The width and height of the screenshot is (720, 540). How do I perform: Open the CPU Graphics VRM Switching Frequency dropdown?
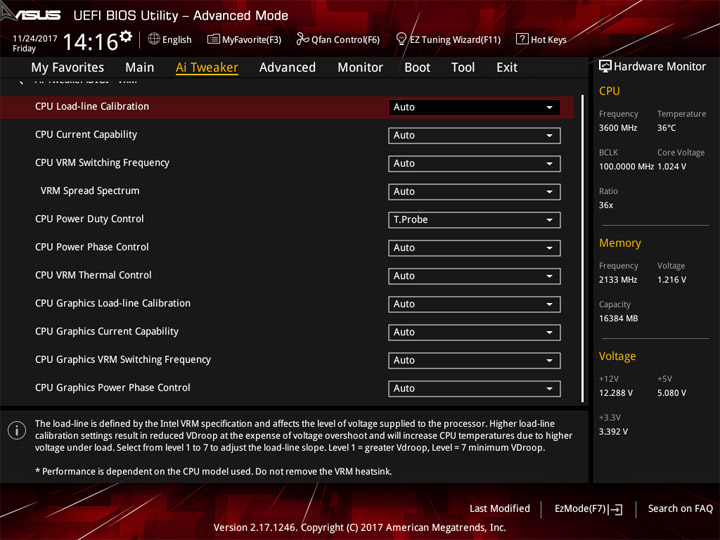(474, 360)
